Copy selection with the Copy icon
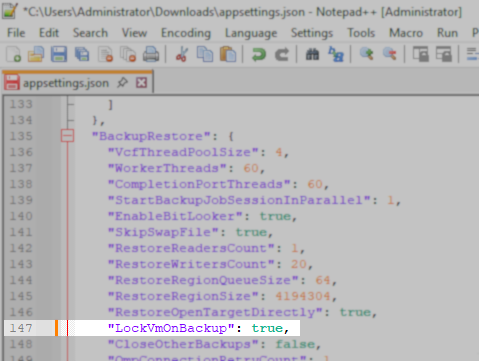Screen dimensions: 479x361 pos(205,54)
